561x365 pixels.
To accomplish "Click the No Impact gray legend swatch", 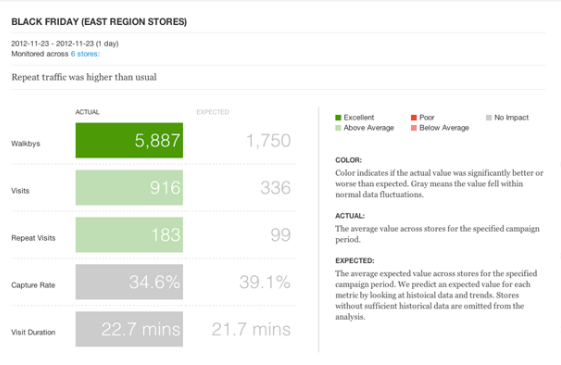I will pyautogui.click(x=489, y=118).
